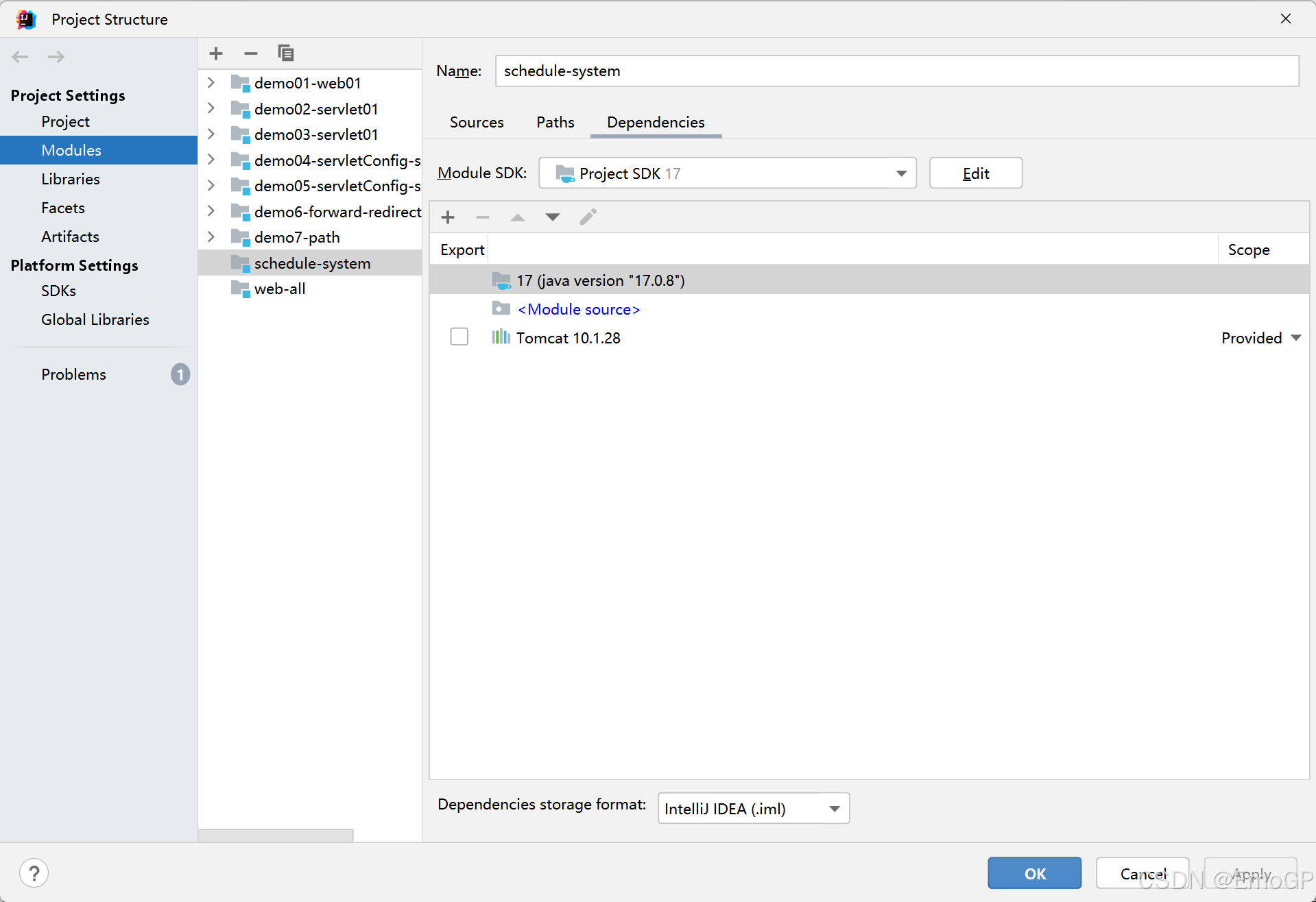Open the Project settings section

coord(65,121)
